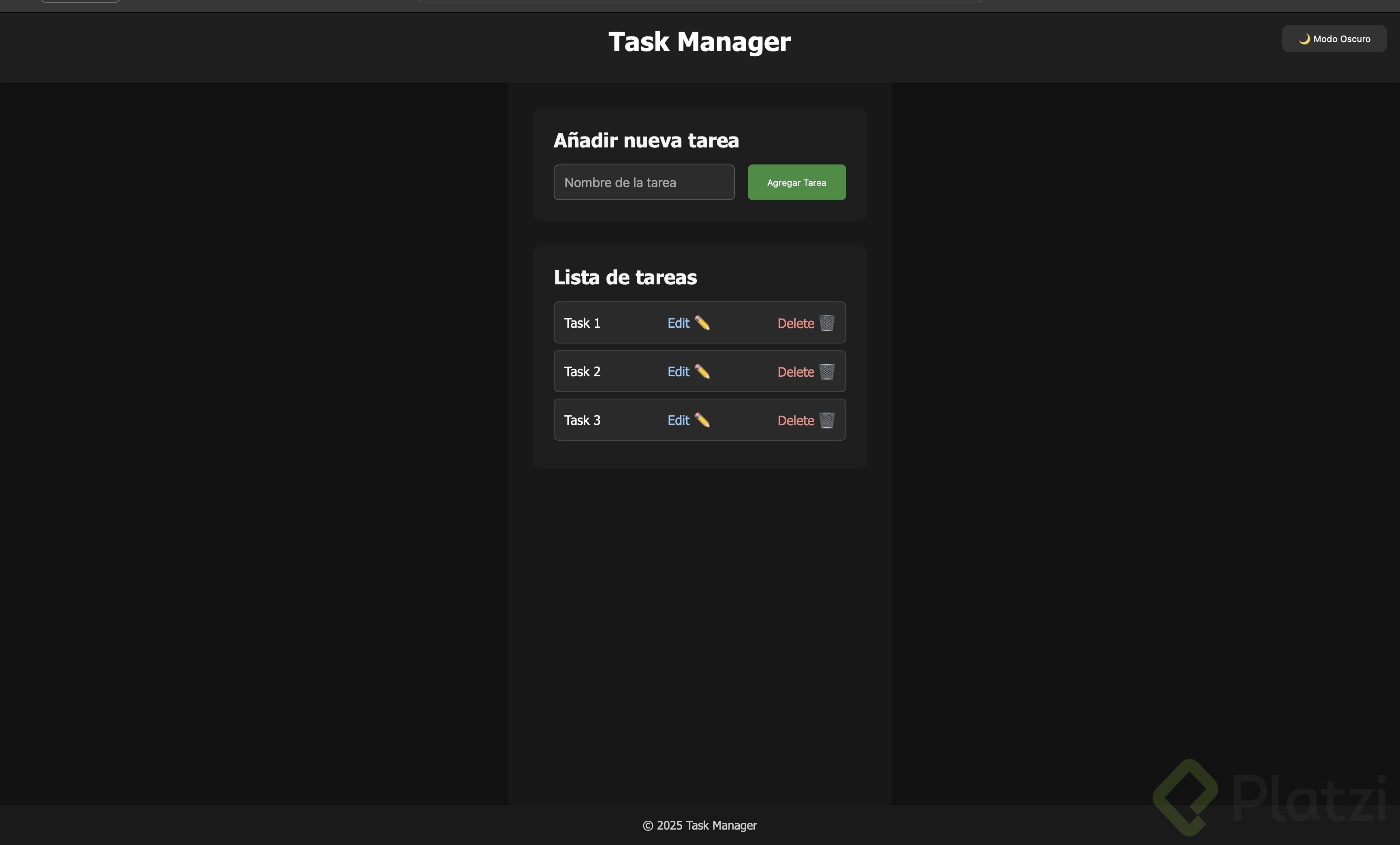Click the trash can icon for Task 3

pyautogui.click(x=827, y=420)
